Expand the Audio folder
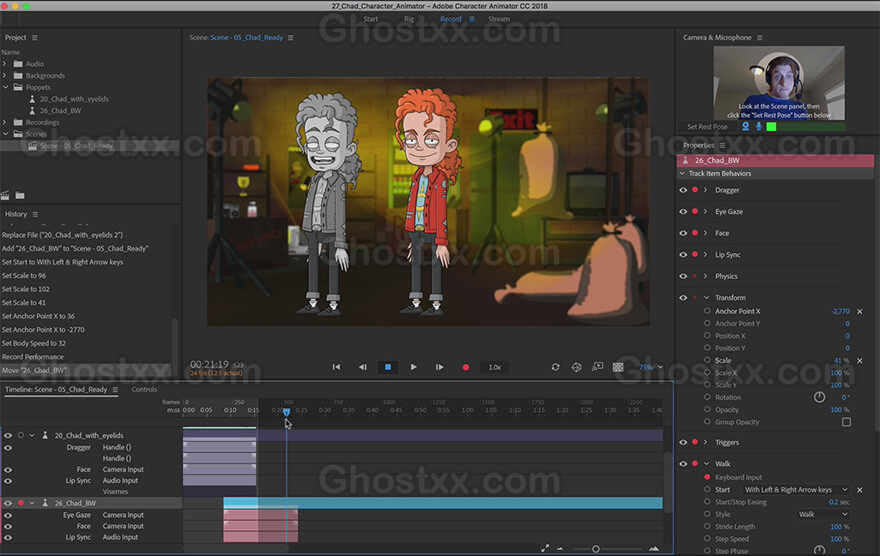This screenshot has width=880, height=556. (5, 64)
